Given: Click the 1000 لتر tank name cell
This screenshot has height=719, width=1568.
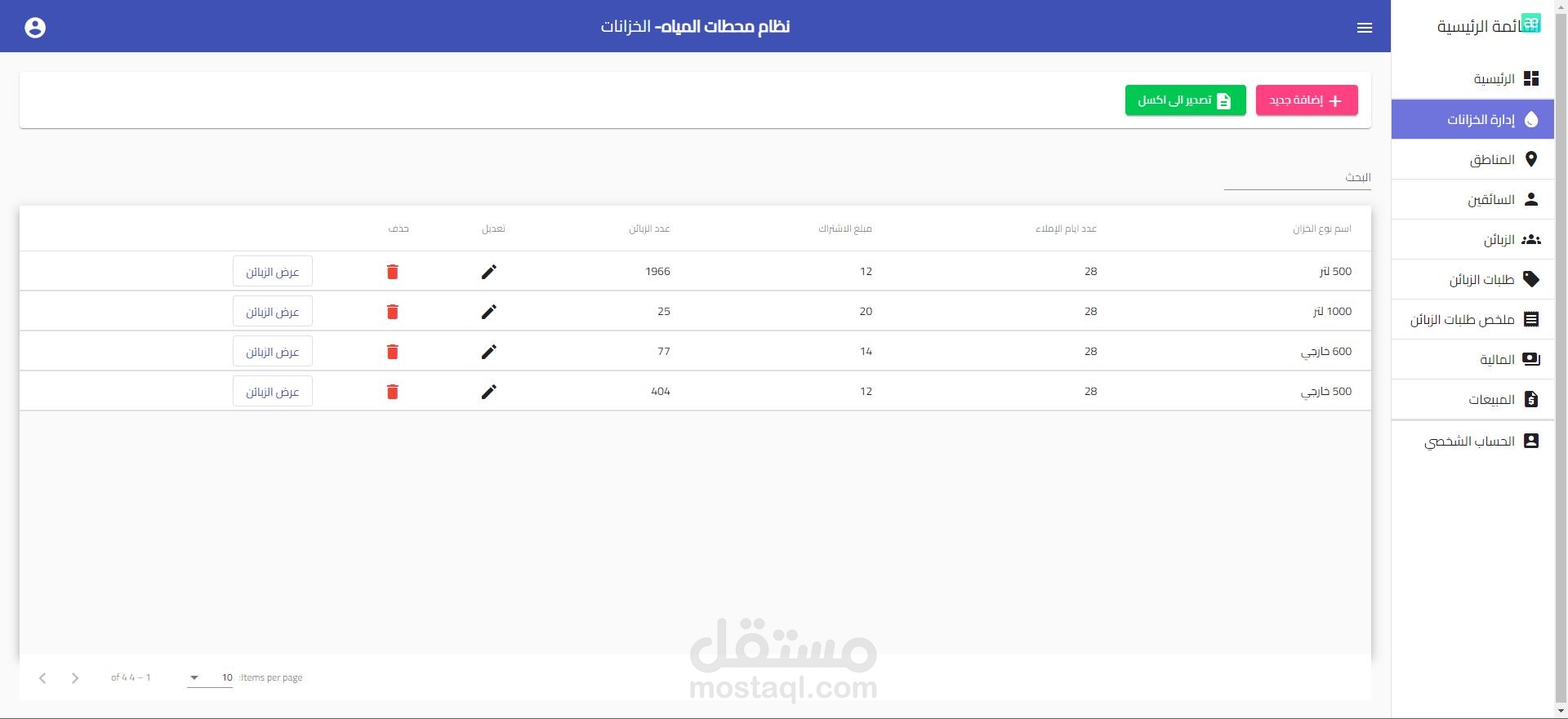Looking at the screenshot, I should (x=1332, y=311).
